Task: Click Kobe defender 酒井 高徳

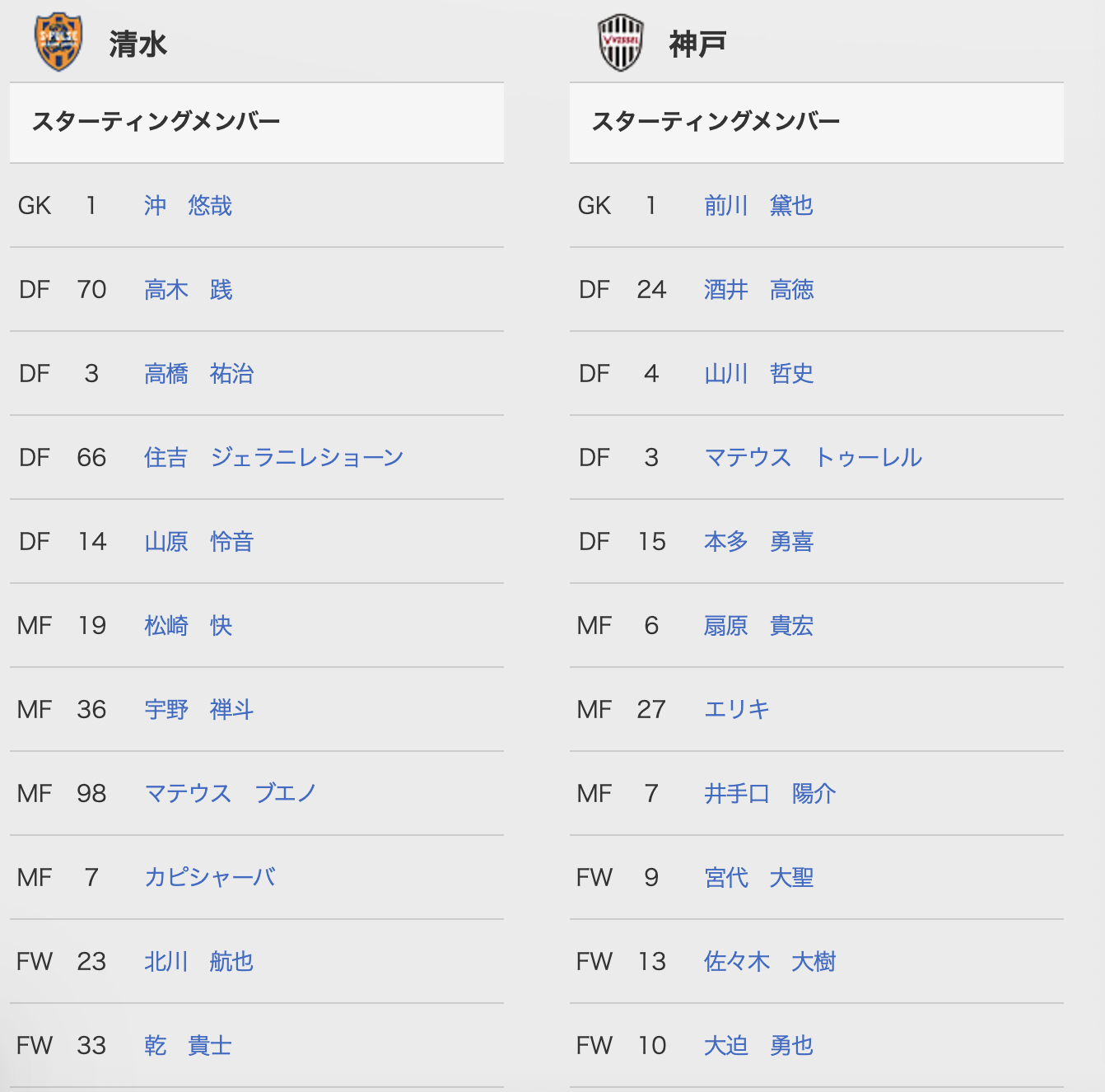Action: [x=758, y=290]
